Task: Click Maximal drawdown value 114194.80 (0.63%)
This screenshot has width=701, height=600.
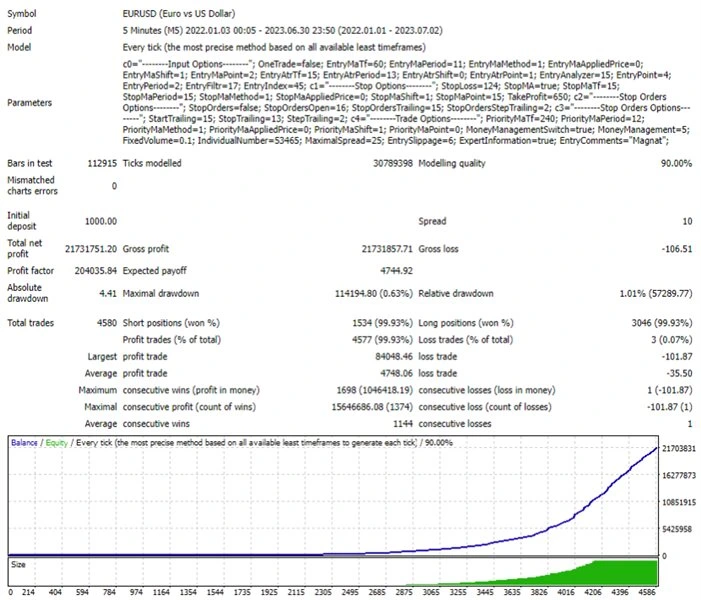Action: pos(374,294)
